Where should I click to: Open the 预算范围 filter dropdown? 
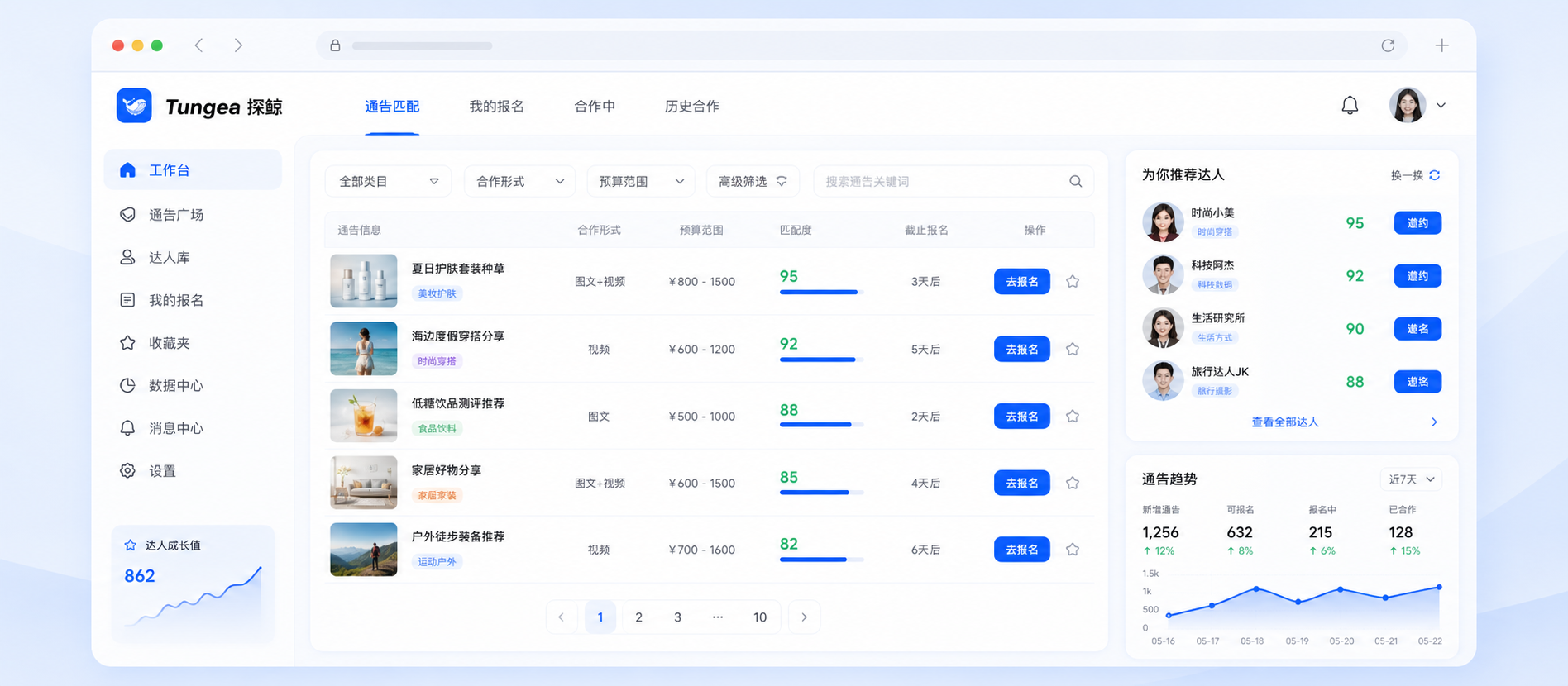(641, 181)
